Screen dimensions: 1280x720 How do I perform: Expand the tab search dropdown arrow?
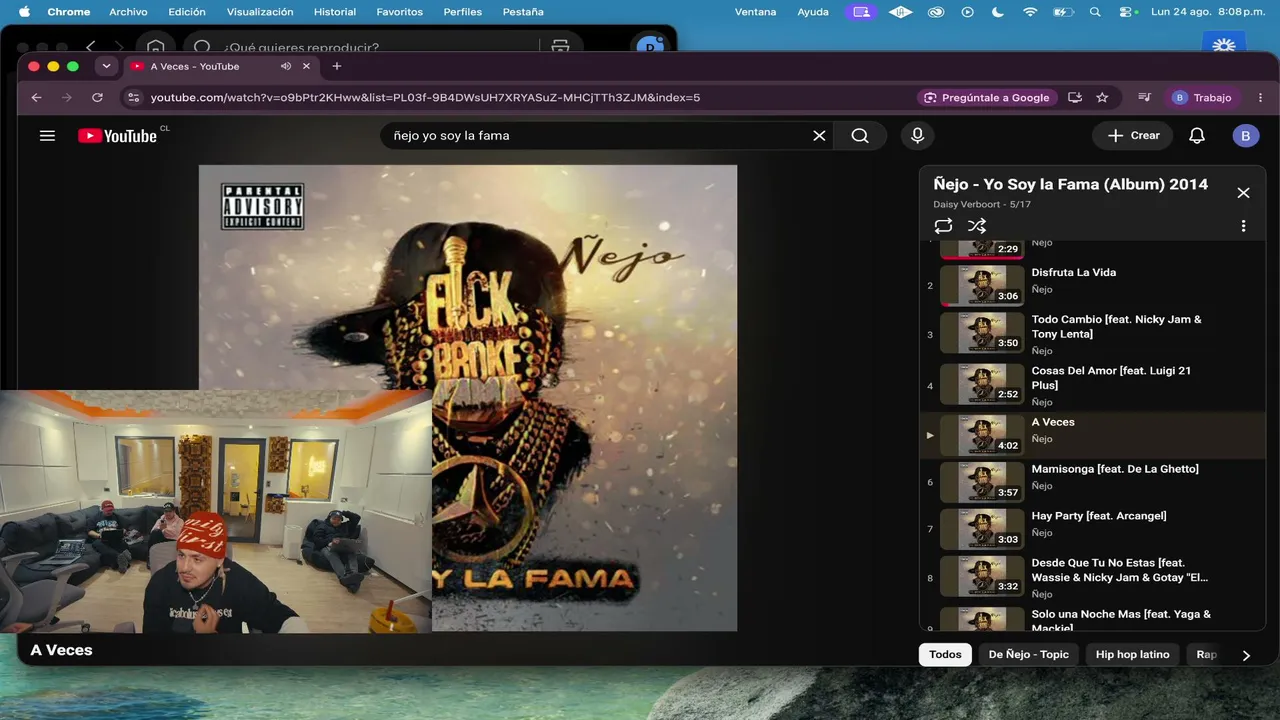(106, 66)
